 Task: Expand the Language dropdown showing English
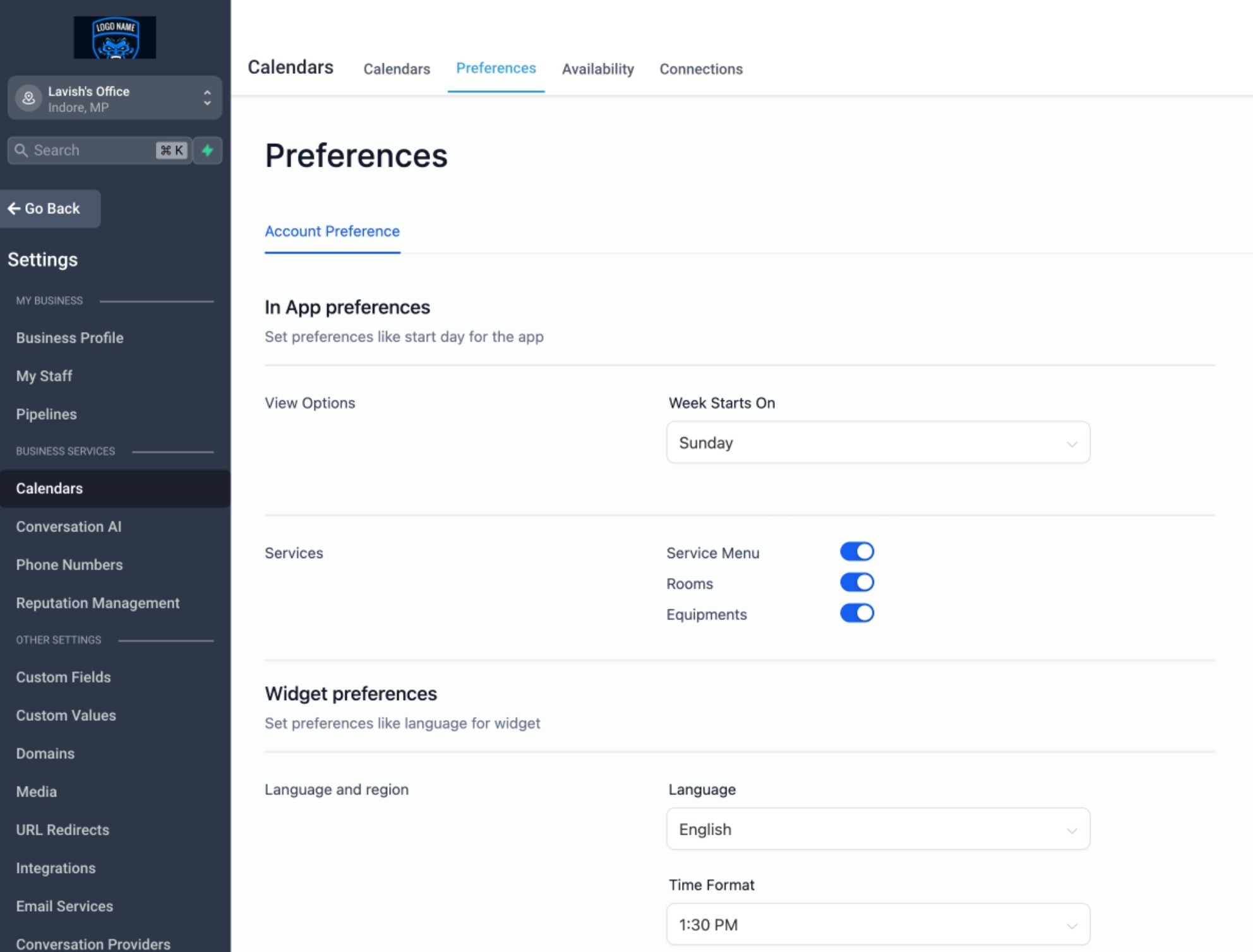(878, 829)
